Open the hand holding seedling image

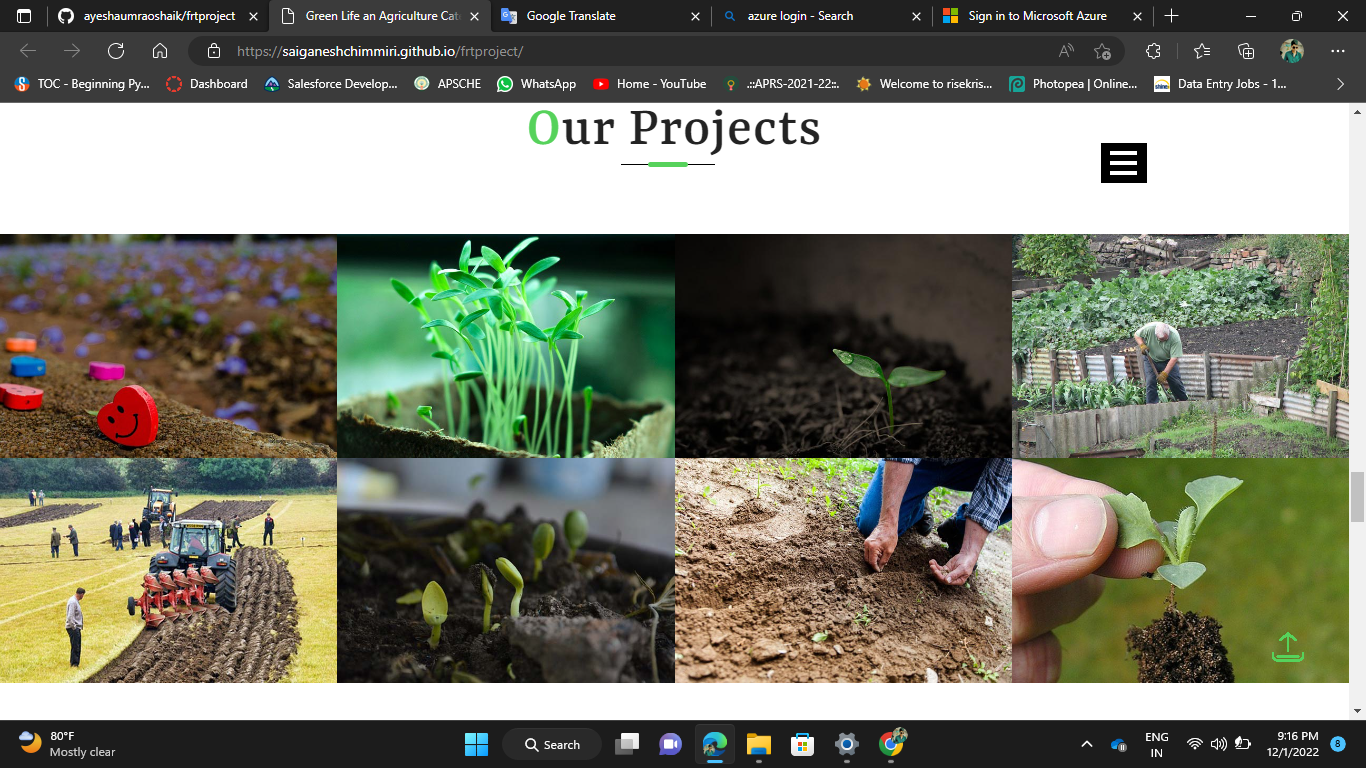coord(1180,570)
